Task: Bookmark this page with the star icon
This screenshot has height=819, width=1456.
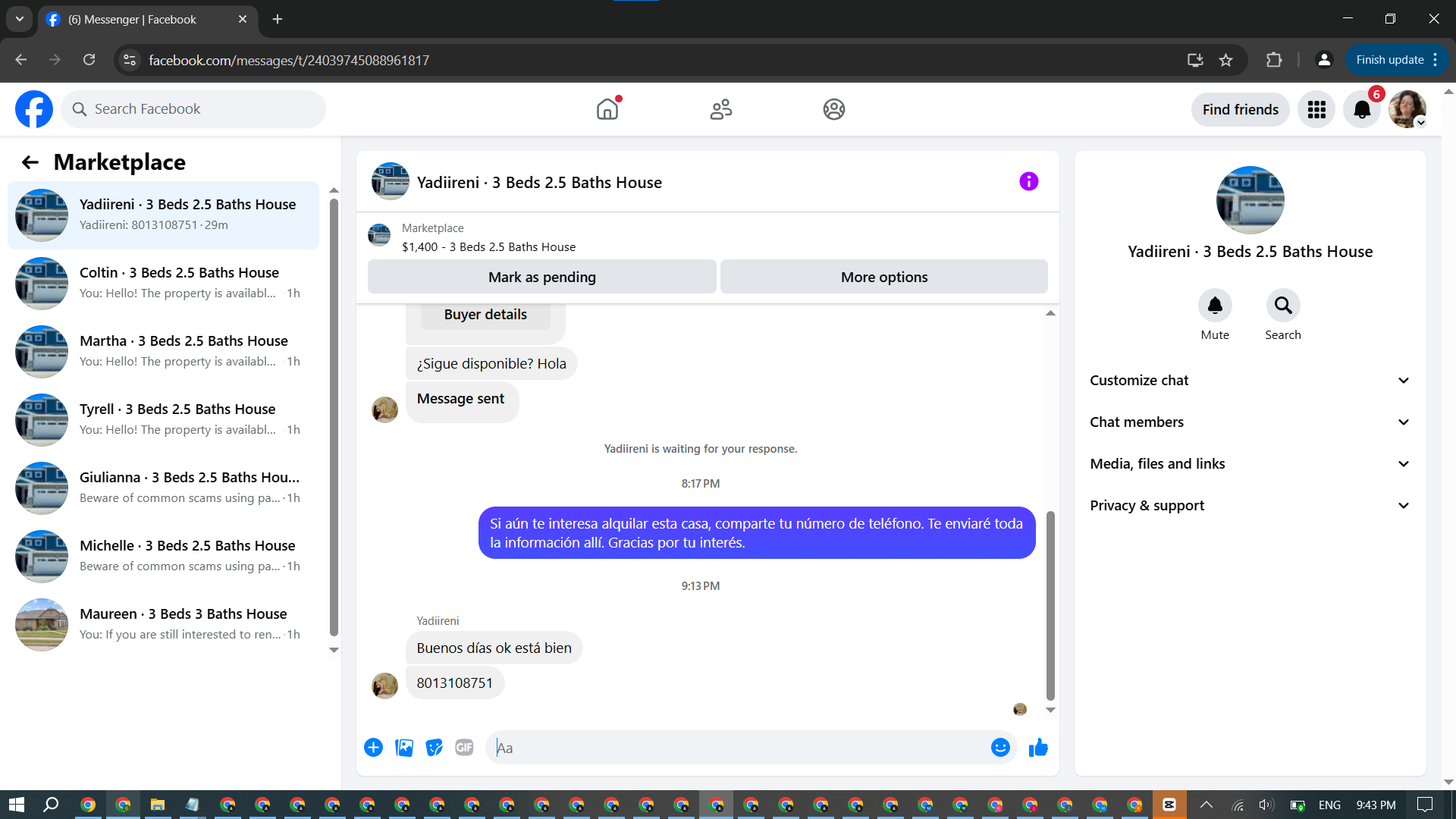Action: point(1225,60)
